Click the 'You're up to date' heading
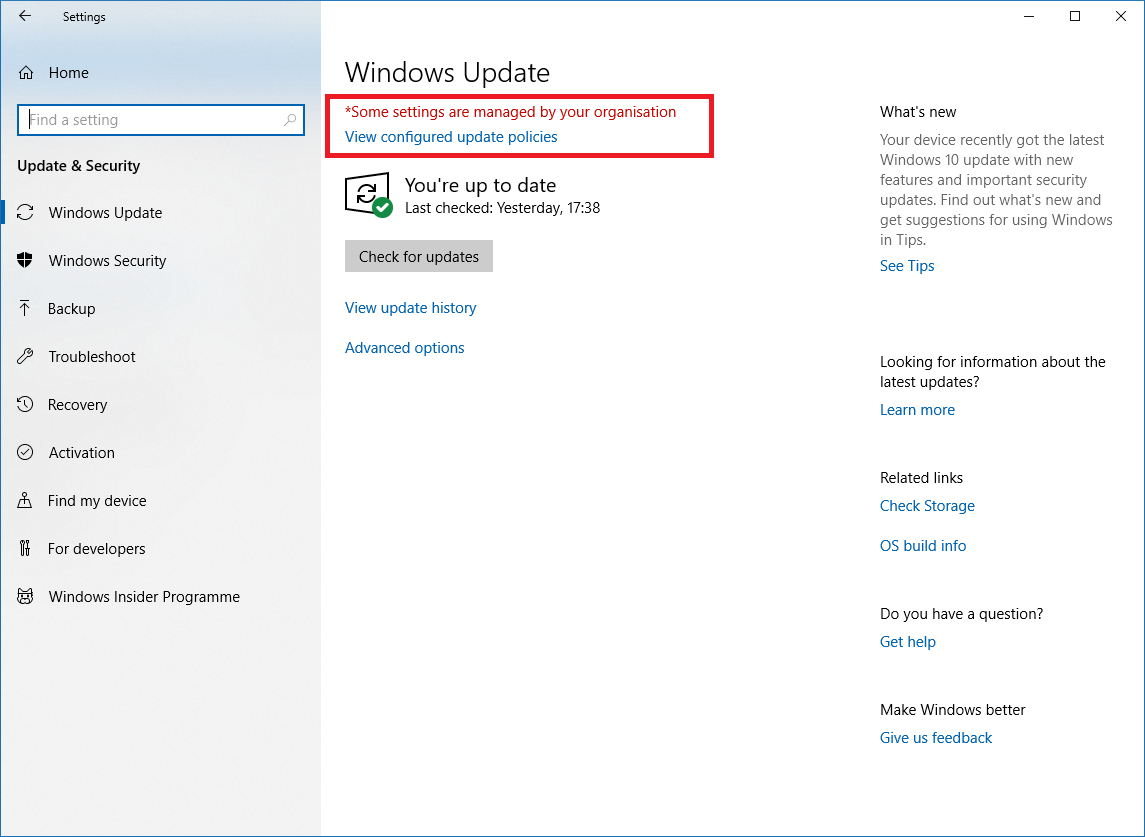Screen dimensions: 1145x837 480,185
